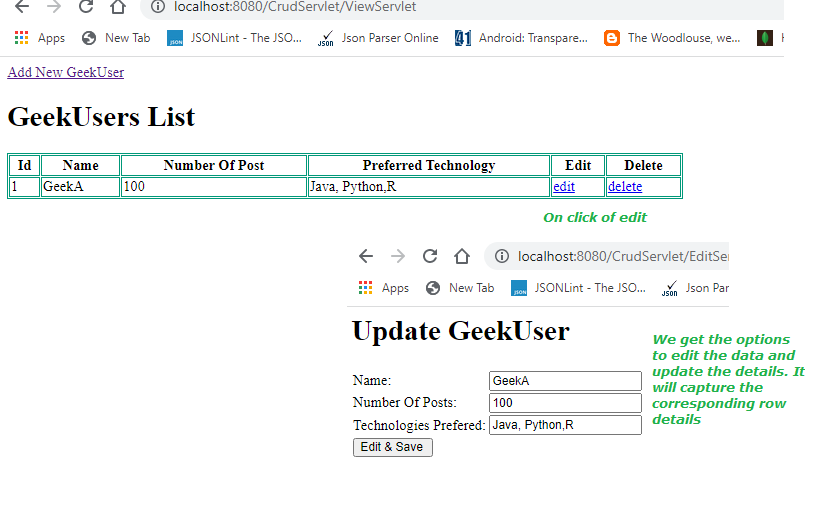Click the Delete column header

click(x=643, y=165)
